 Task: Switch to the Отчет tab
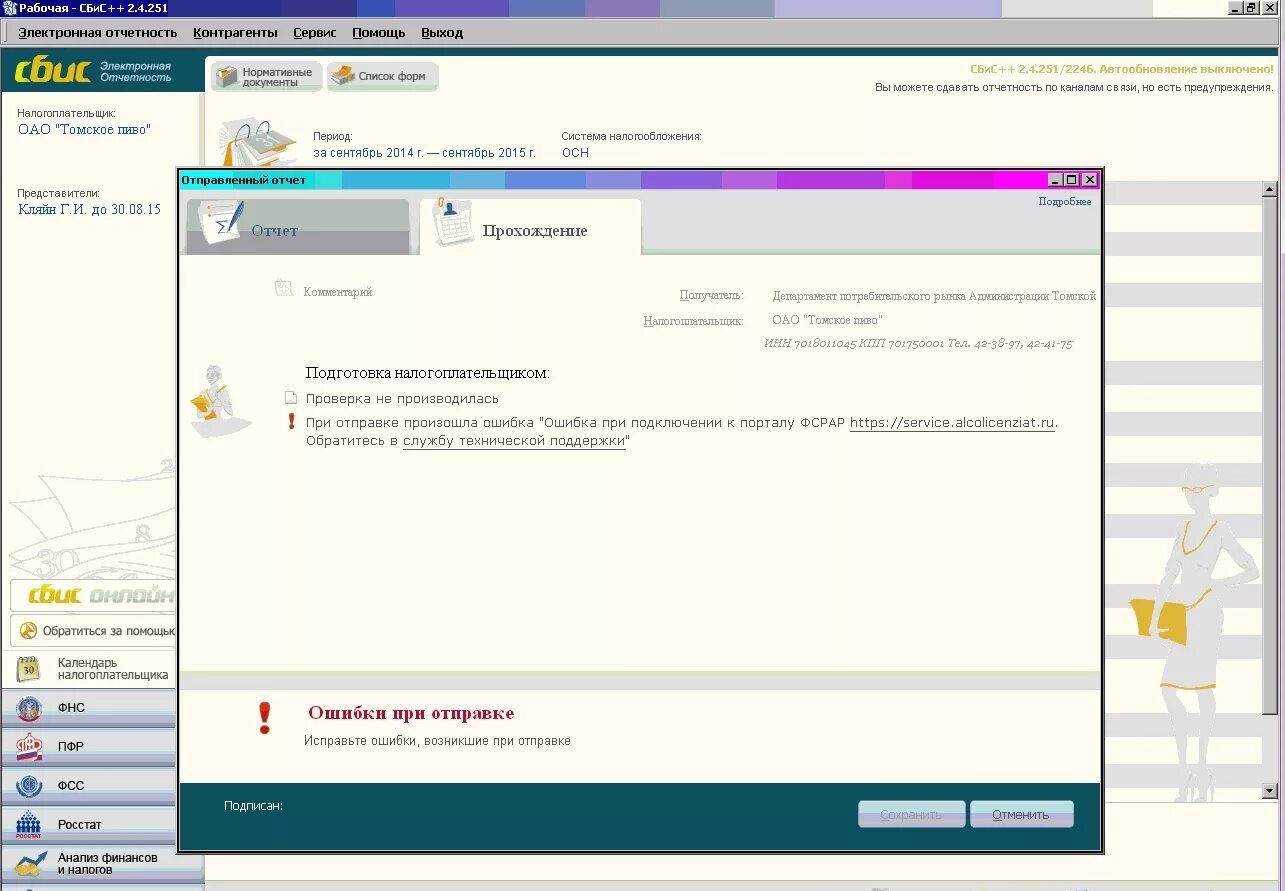pyautogui.click(x=298, y=227)
